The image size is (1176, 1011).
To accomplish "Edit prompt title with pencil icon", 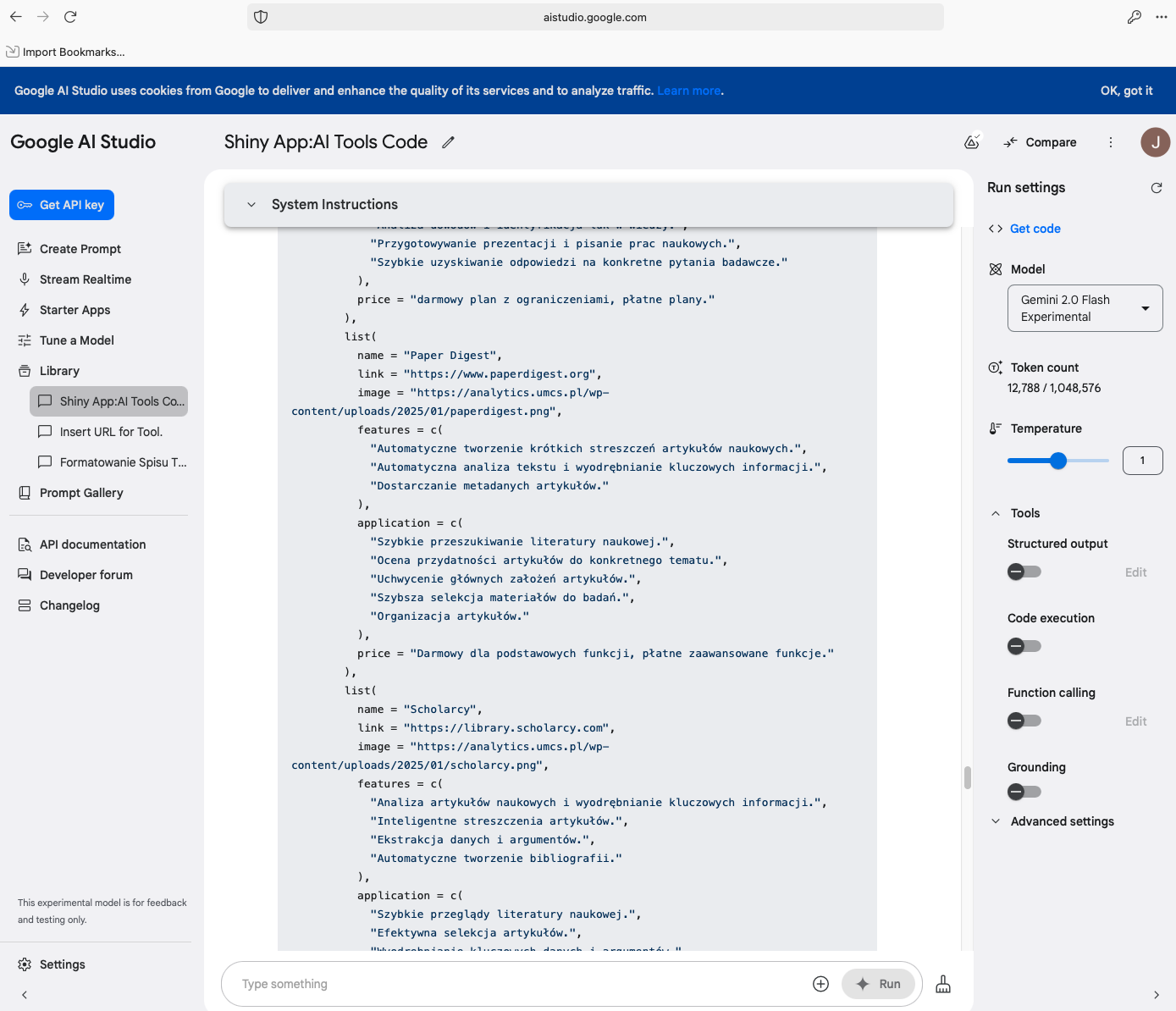I will click(448, 142).
